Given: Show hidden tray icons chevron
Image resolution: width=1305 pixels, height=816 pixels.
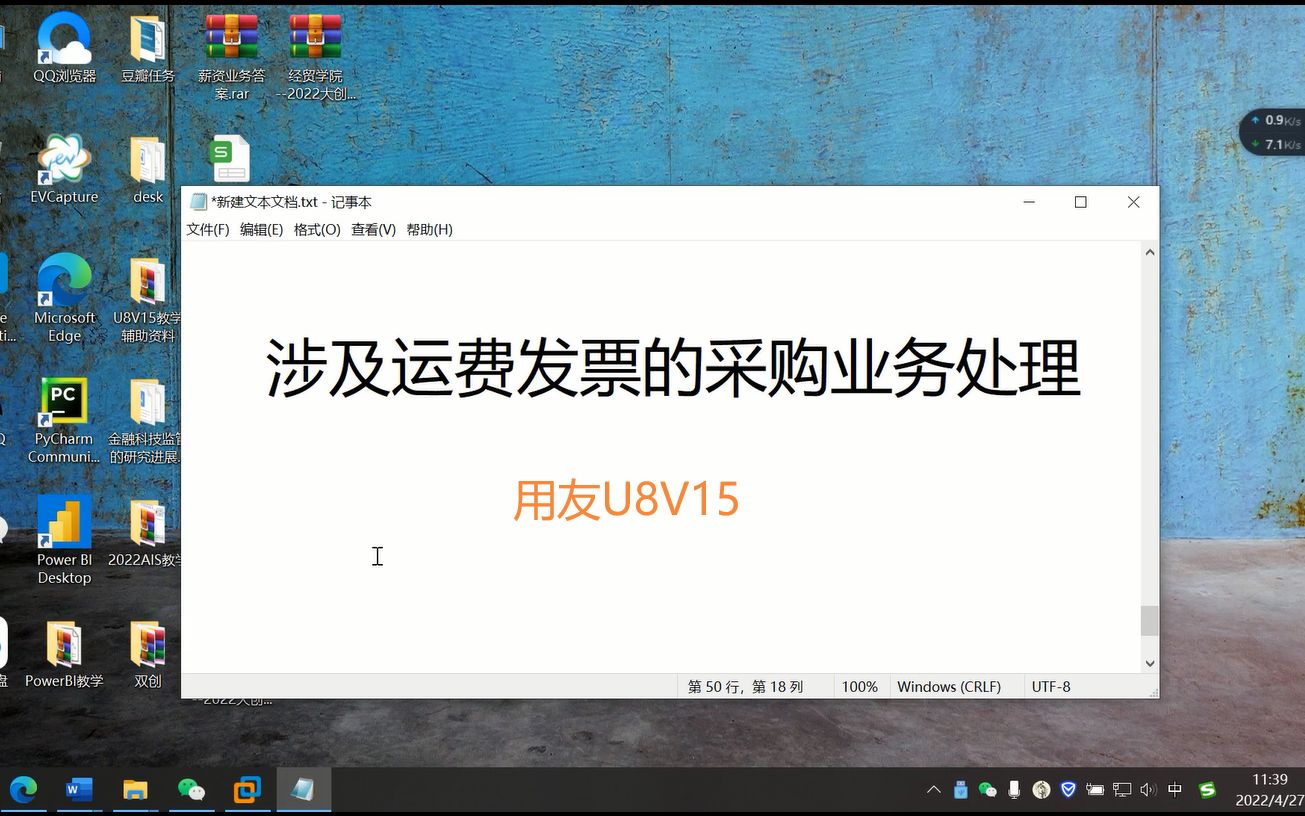Looking at the screenshot, I should [934, 790].
